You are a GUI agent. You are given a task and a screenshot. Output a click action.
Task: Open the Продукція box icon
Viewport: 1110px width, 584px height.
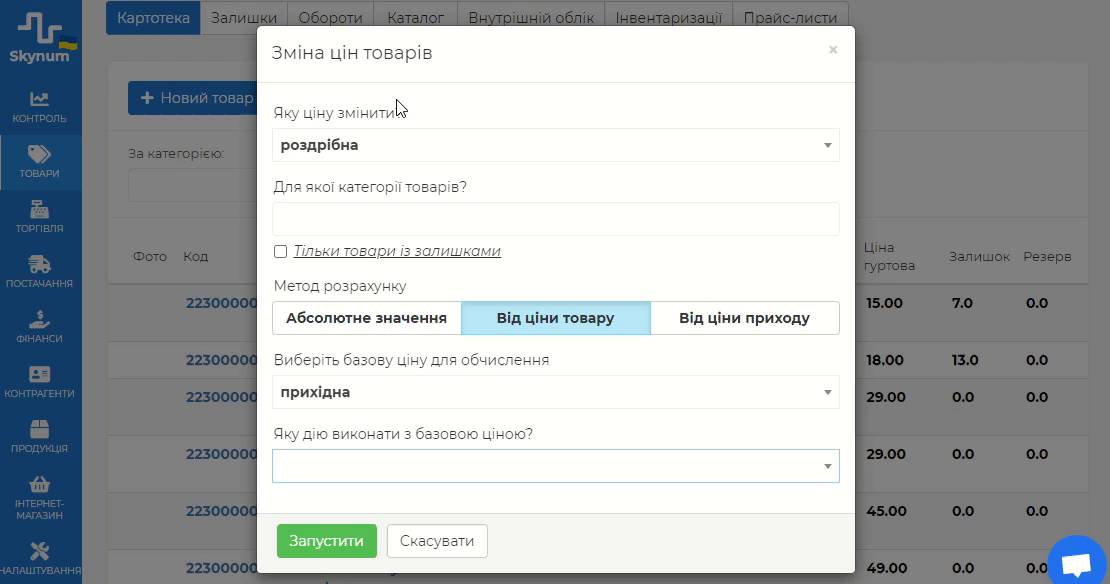coord(40,429)
